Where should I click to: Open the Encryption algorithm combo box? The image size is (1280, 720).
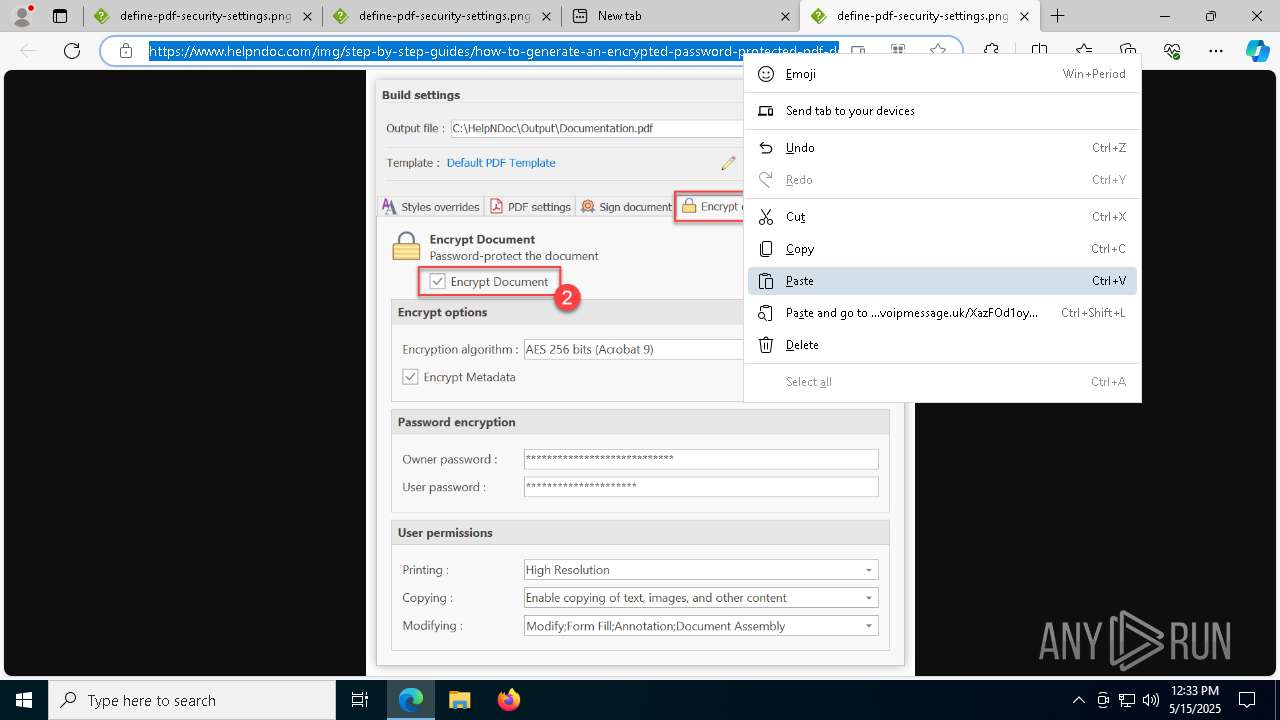(x=633, y=349)
